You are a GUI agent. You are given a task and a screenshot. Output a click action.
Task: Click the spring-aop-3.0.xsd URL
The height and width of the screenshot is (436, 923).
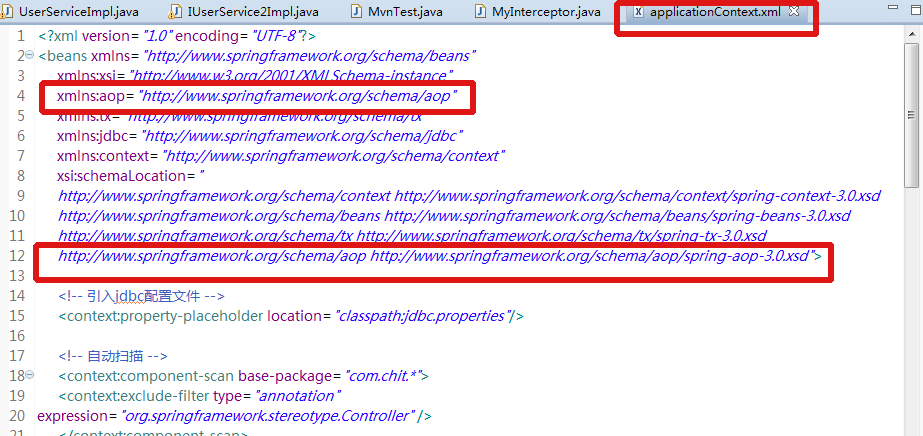click(x=590, y=256)
